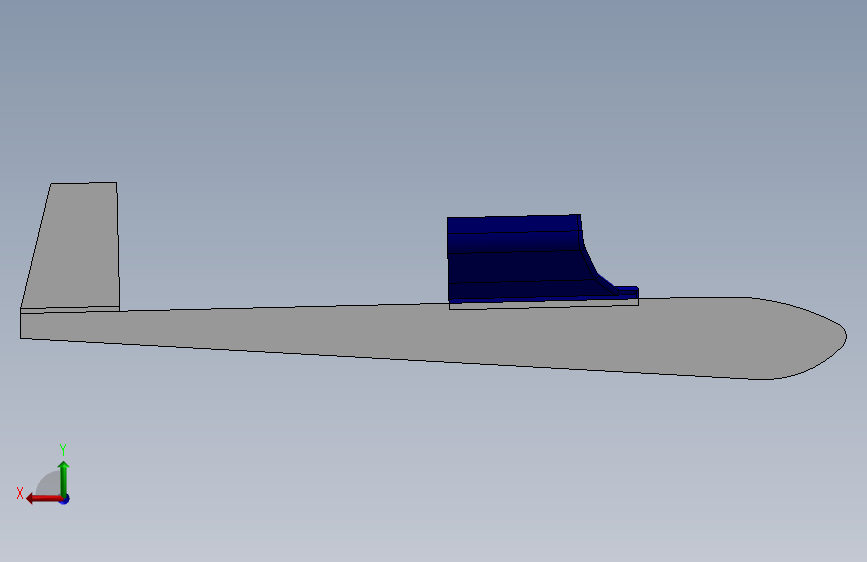Click the blue origin ball of the triad
Image resolution: width=867 pixels, height=562 pixels.
point(65,499)
